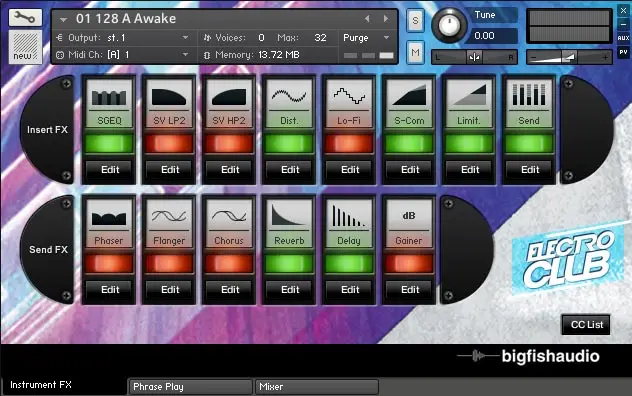
Task: Mute the instrument with M button
Action: tap(415, 52)
